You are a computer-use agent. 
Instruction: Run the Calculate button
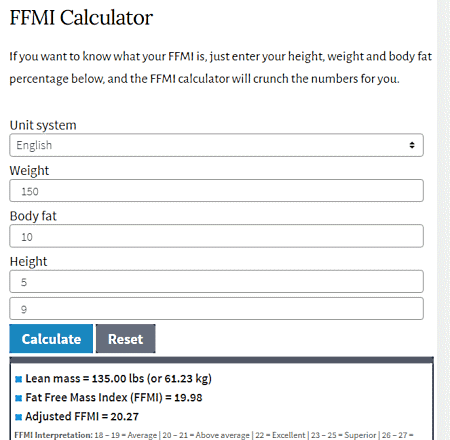pos(51,339)
